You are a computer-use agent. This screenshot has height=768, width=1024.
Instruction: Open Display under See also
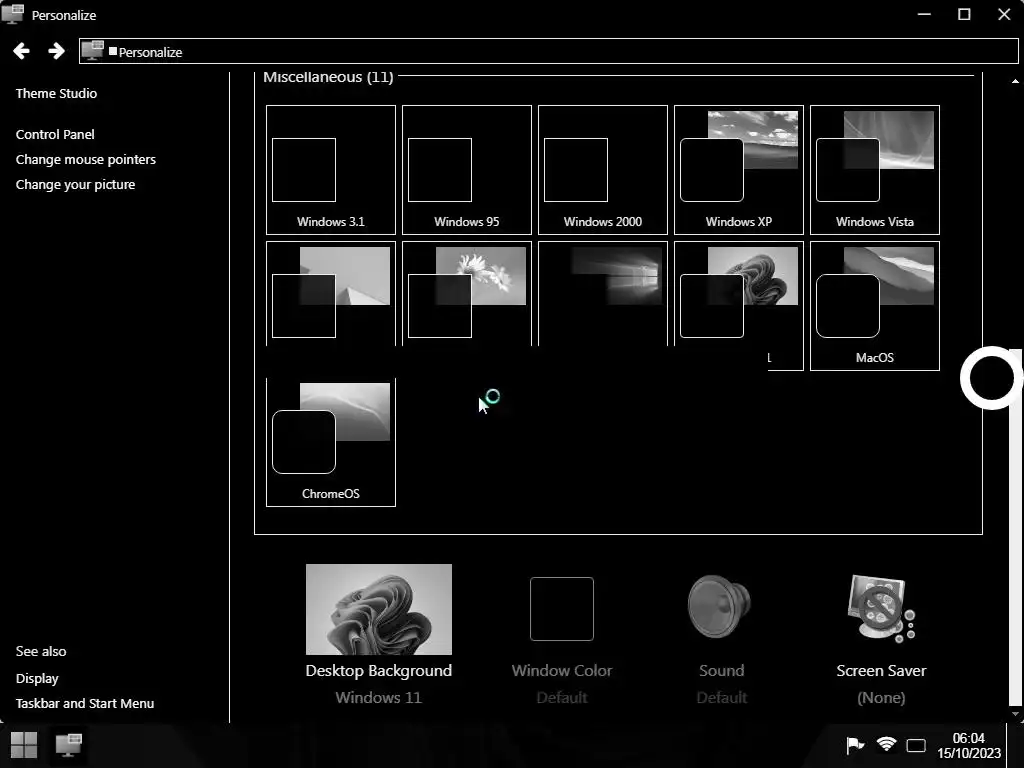click(x=37, y=679)
